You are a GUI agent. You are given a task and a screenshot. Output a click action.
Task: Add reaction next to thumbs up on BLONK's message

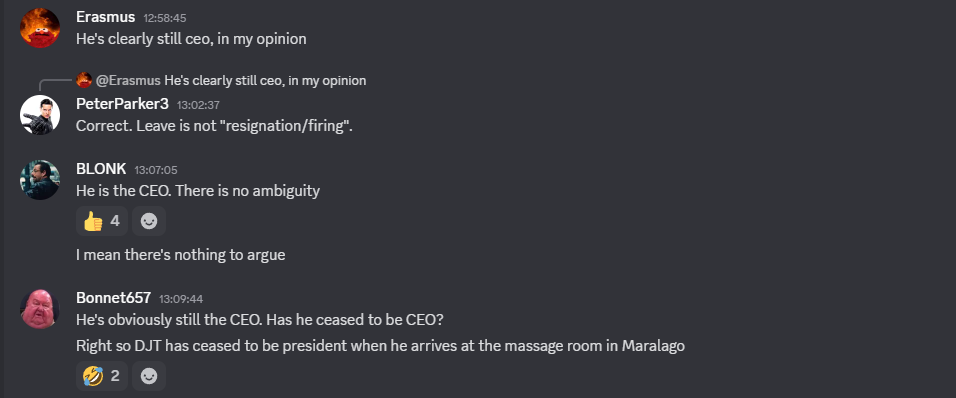pyautogui.click(x=149, y=221)
